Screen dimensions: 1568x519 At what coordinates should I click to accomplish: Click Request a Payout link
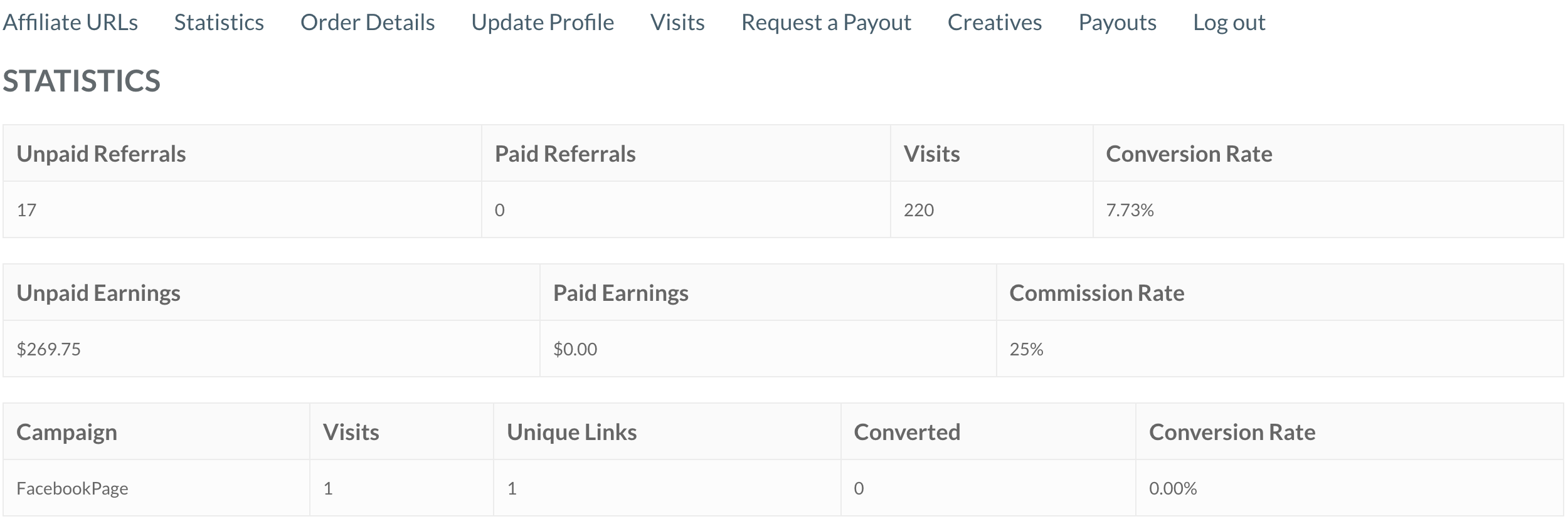(x=826, y=23)
